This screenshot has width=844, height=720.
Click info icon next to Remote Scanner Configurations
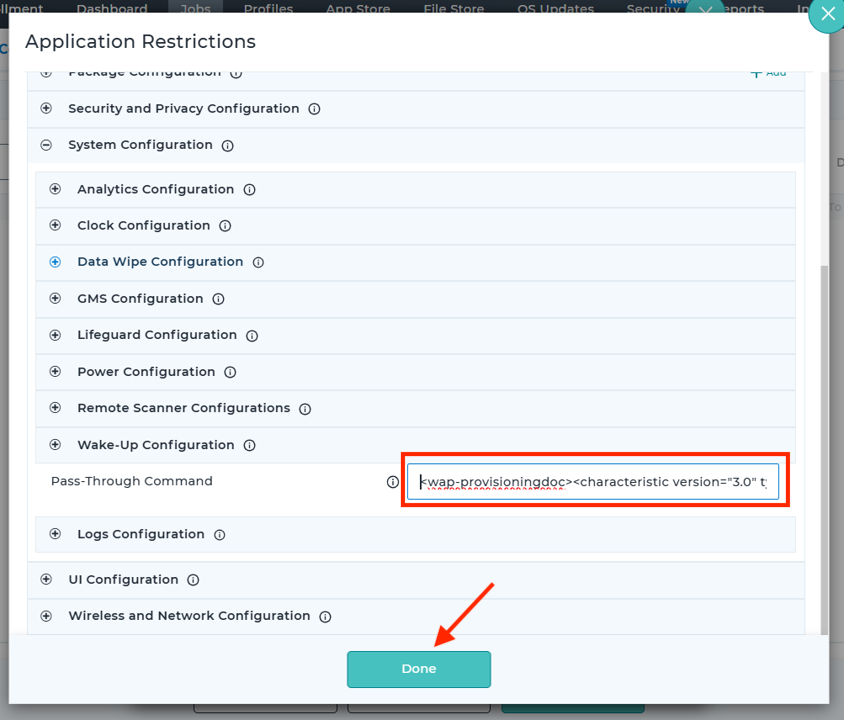pyautogui.click(x=305, y=409)
